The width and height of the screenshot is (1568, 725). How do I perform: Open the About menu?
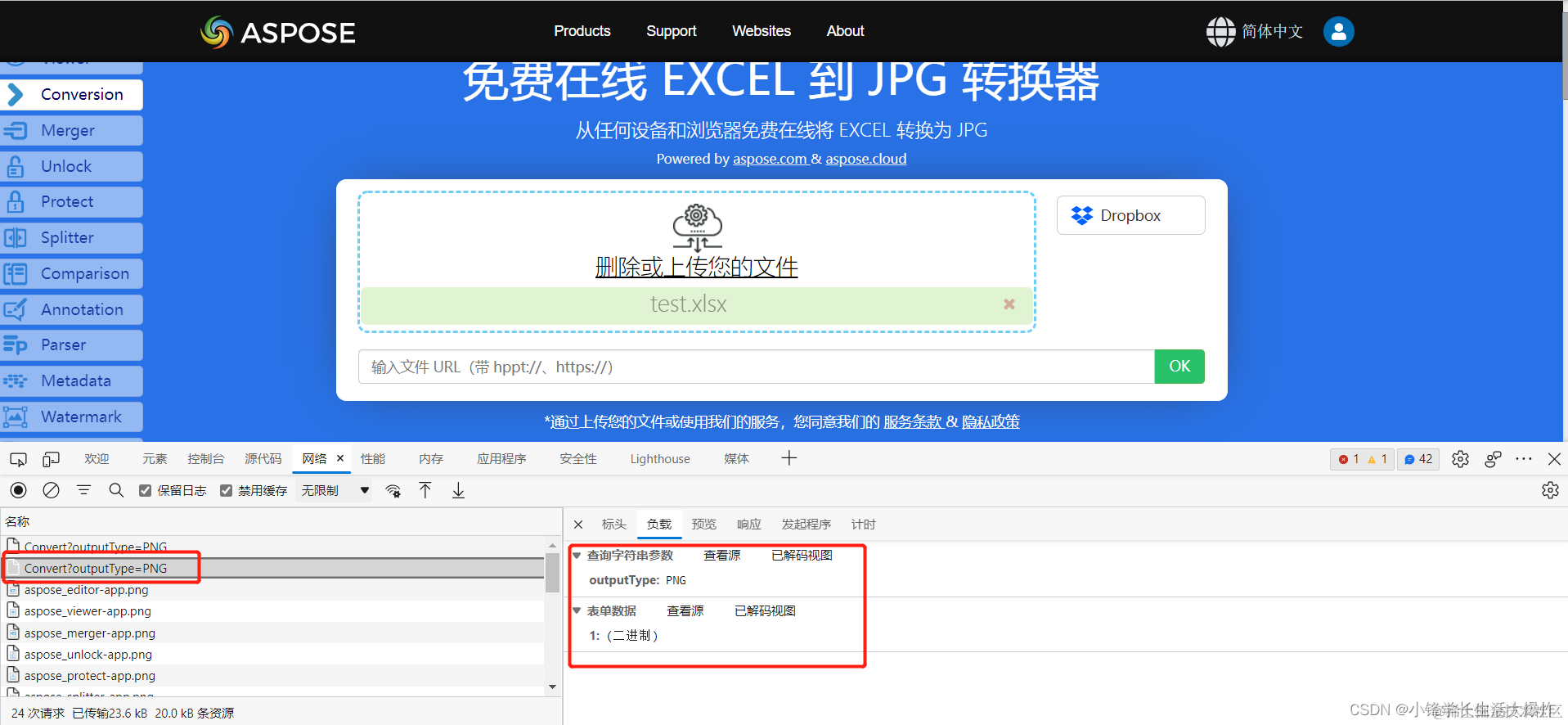pyautogui.click(x=845, y=31)
